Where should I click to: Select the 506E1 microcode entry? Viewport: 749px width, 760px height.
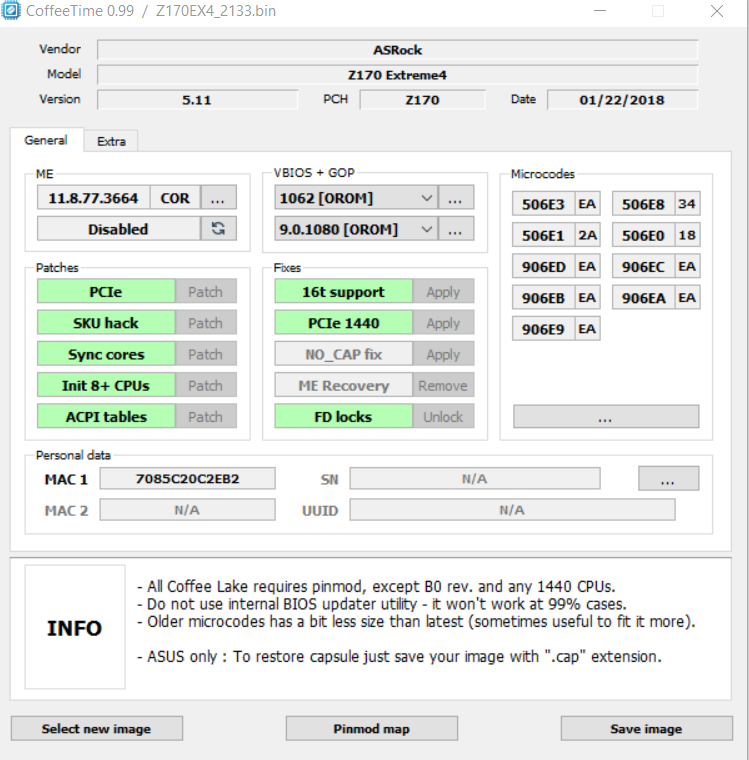(x=556, y=235)
